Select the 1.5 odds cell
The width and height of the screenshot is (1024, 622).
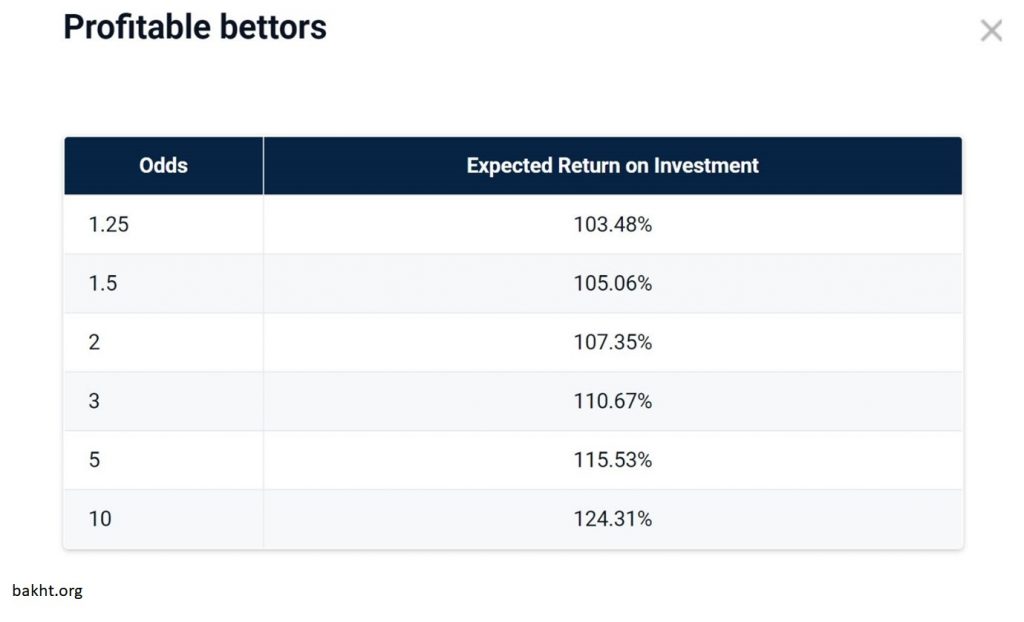[103, 284]
